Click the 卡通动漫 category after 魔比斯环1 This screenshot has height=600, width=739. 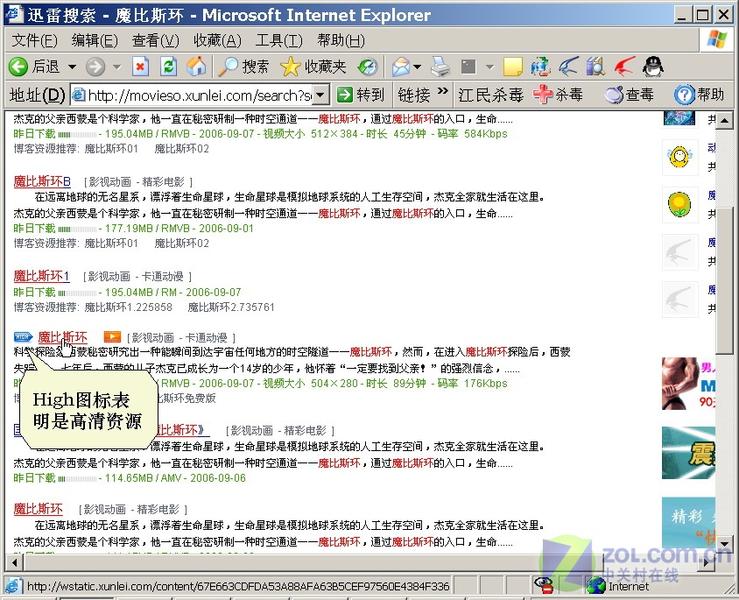[x=163, y=276]
